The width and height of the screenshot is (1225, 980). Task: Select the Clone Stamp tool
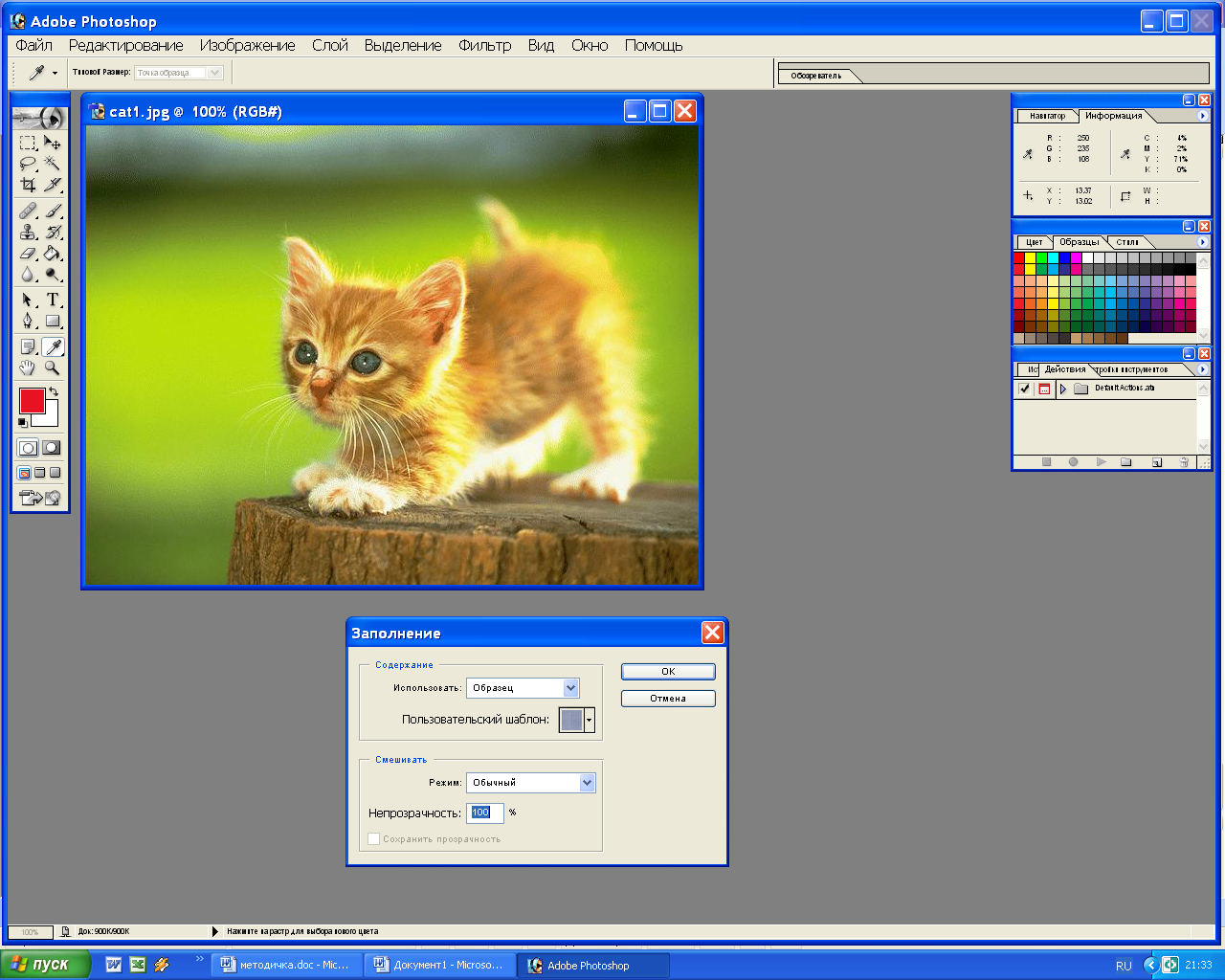28,232
